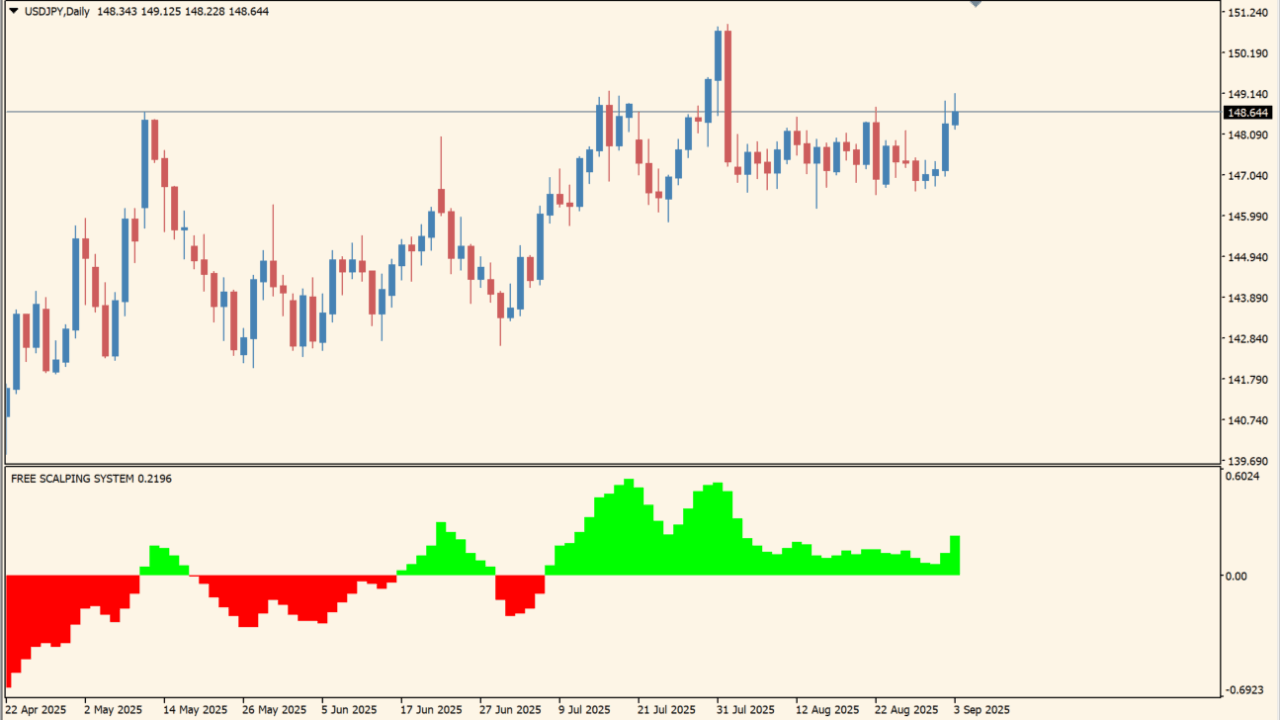Click the 22 Apr 2025 date label
1280x720 pixels.
click(35, 710)
